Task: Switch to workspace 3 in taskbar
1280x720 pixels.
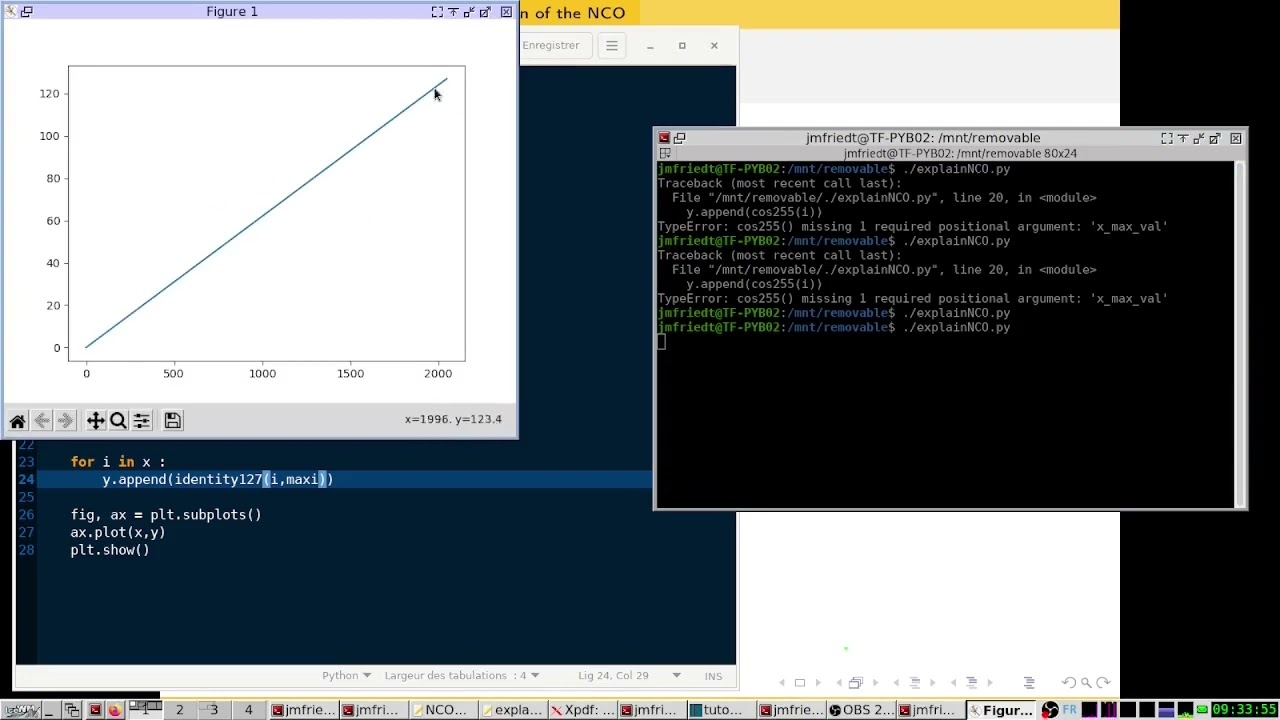Action: 213,710
